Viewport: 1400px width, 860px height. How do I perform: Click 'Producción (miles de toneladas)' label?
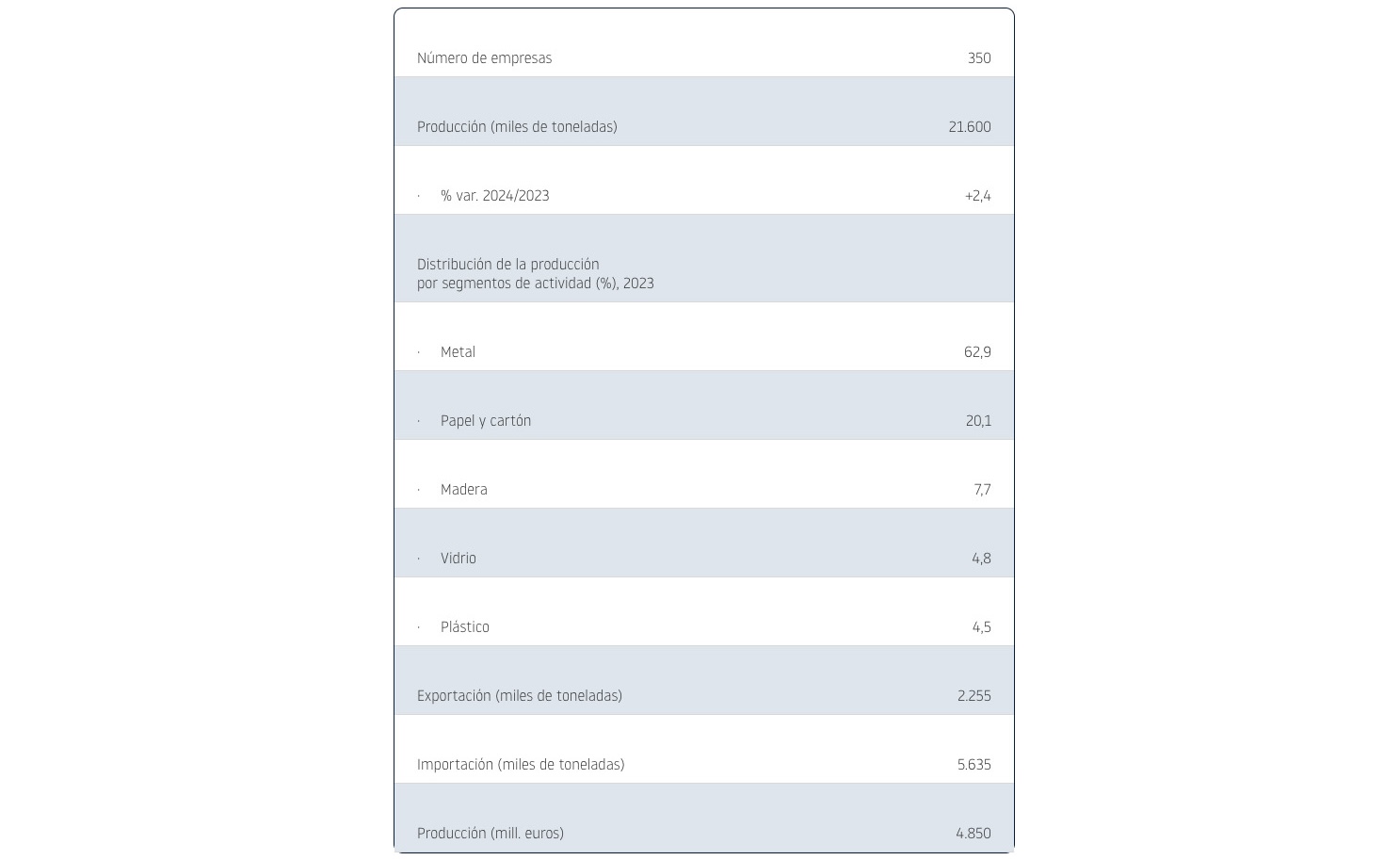pyautogui.click(x=517, y=127)
